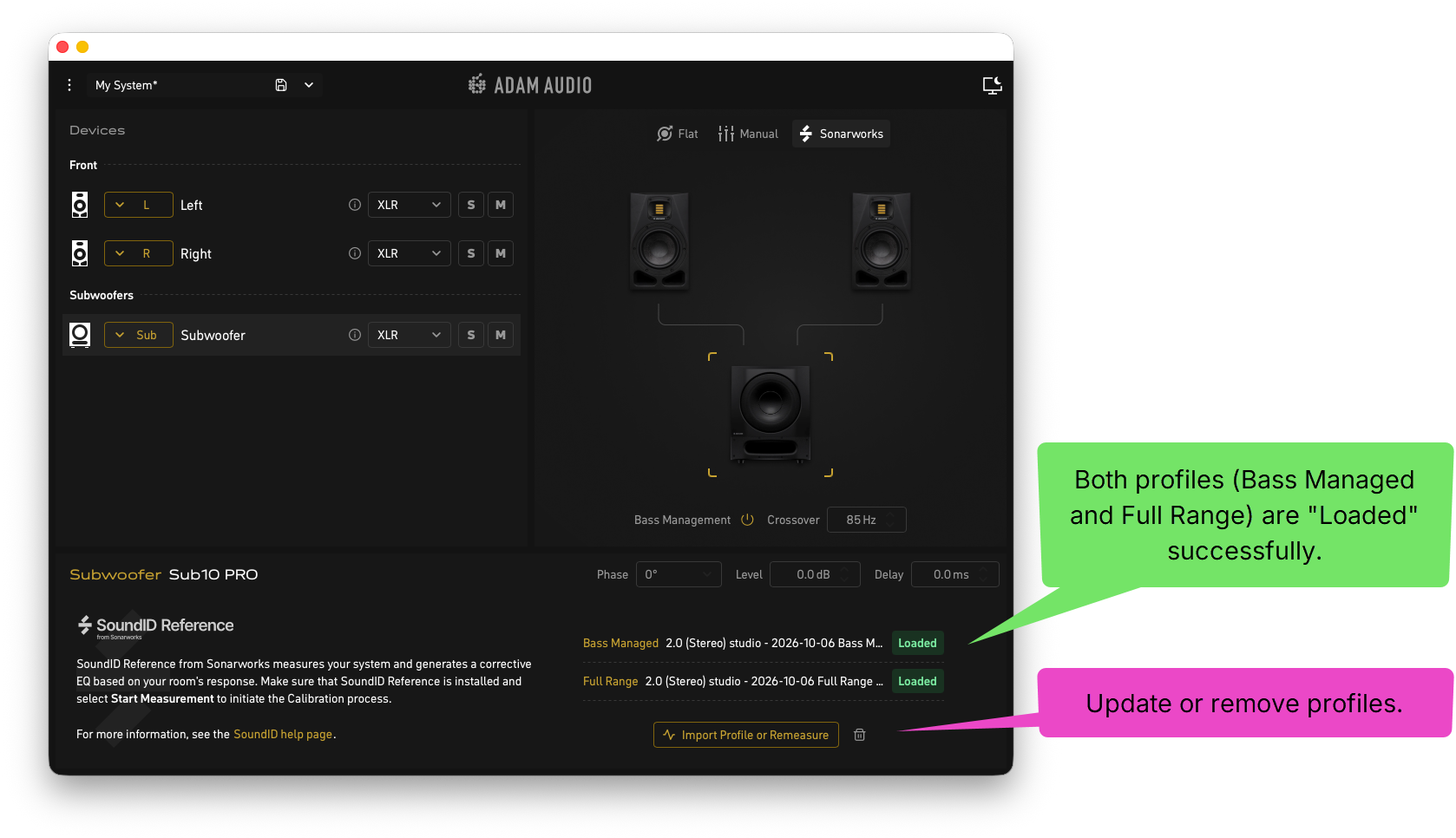Click the Delay 0.0 ms field

(x=955, y=574)
